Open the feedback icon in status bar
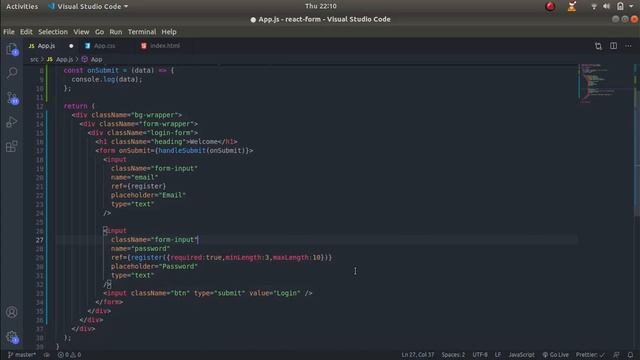640x360 pixels. coord(616,355)
